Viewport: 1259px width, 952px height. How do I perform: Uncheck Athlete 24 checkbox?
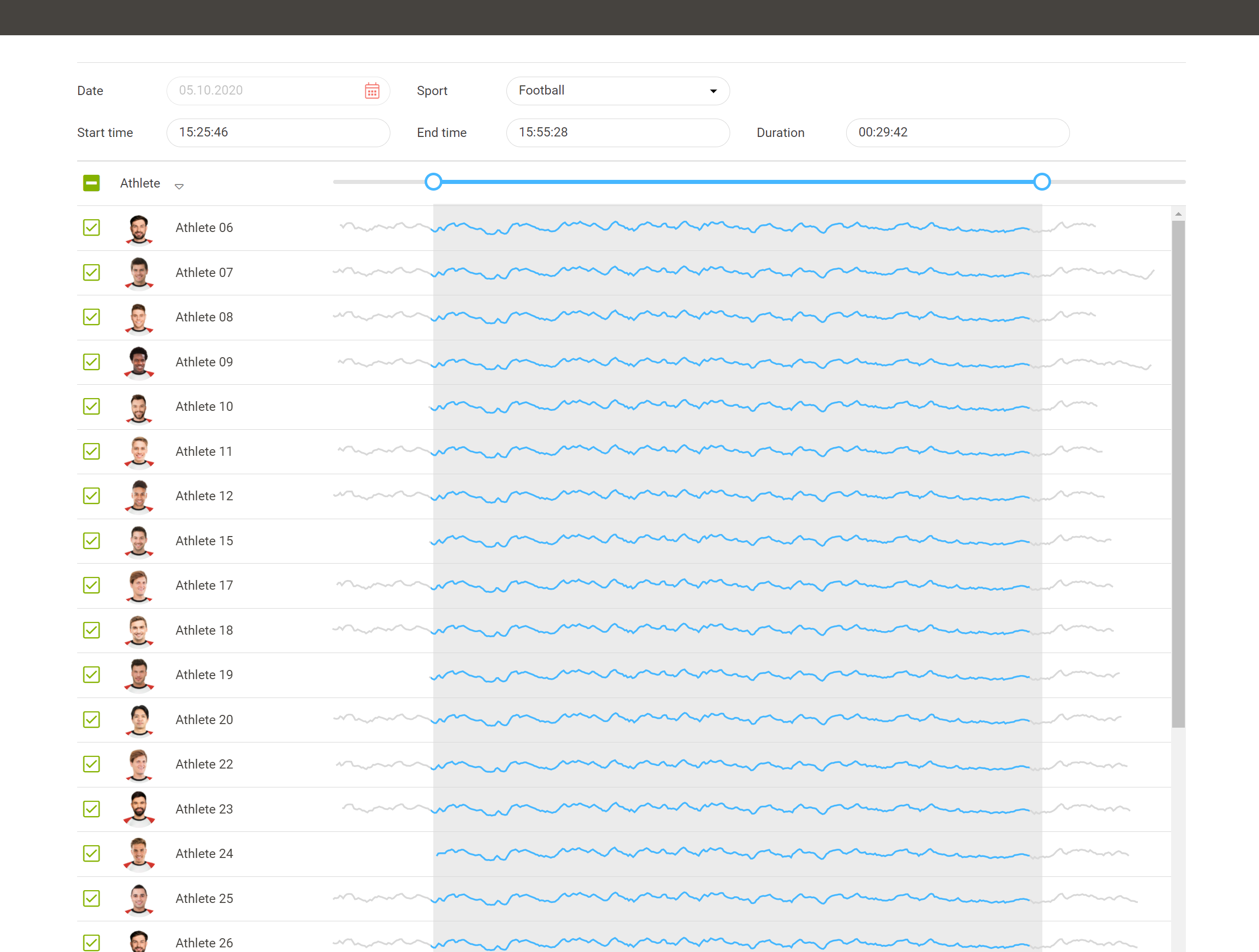[x=91, y=853]
